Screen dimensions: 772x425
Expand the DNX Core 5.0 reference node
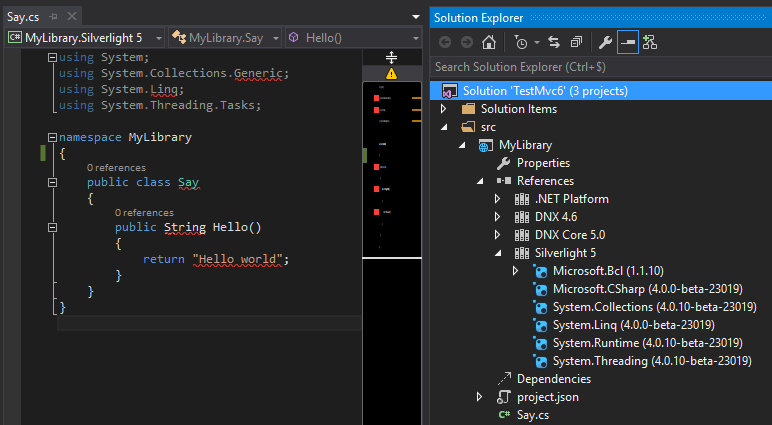(497, 235)
